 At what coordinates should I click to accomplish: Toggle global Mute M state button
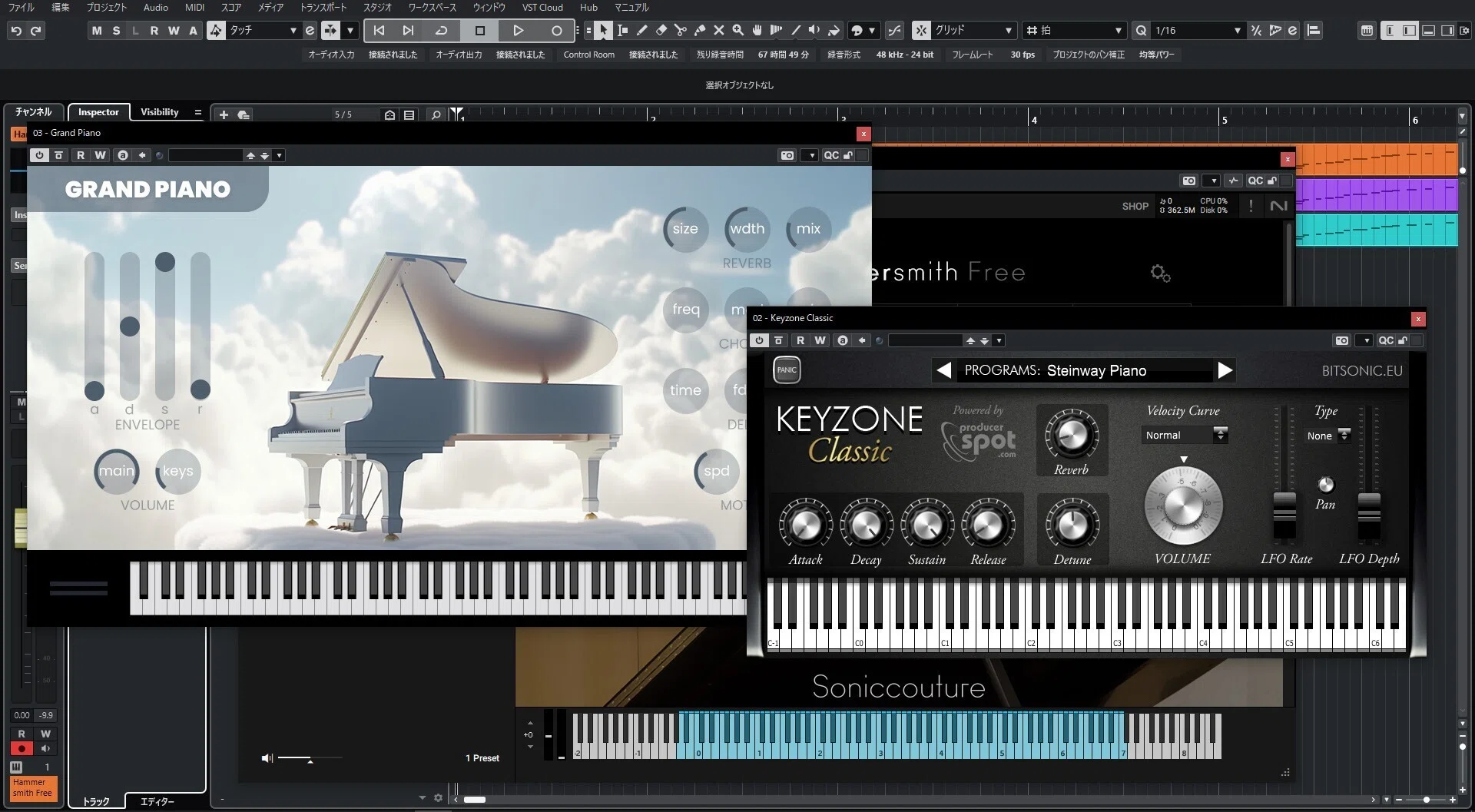click(96, 31)
